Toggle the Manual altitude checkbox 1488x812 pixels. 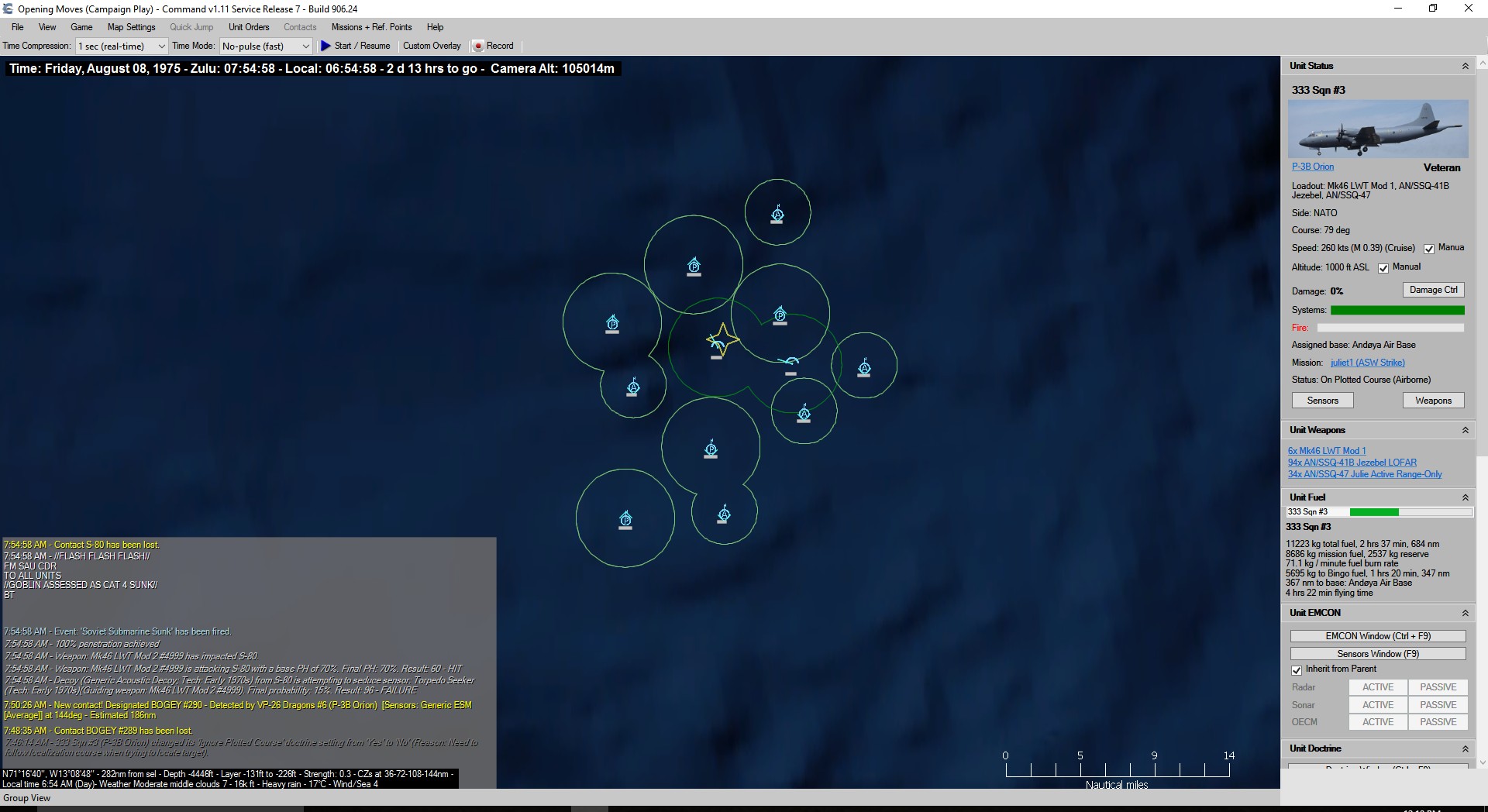click(x=1383, y=268)
